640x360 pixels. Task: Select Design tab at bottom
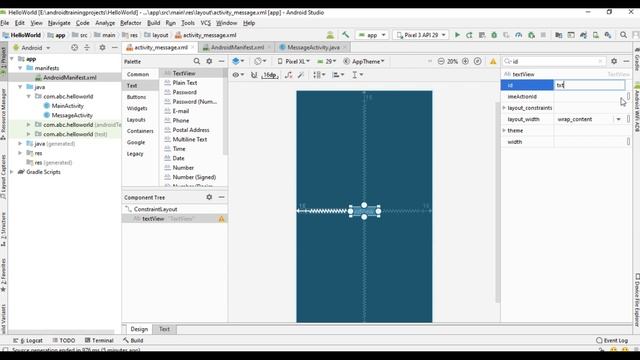click(x=139, y=329)
